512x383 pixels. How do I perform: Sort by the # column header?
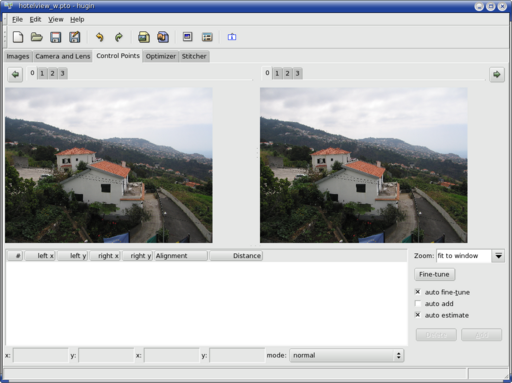[15, 256]
